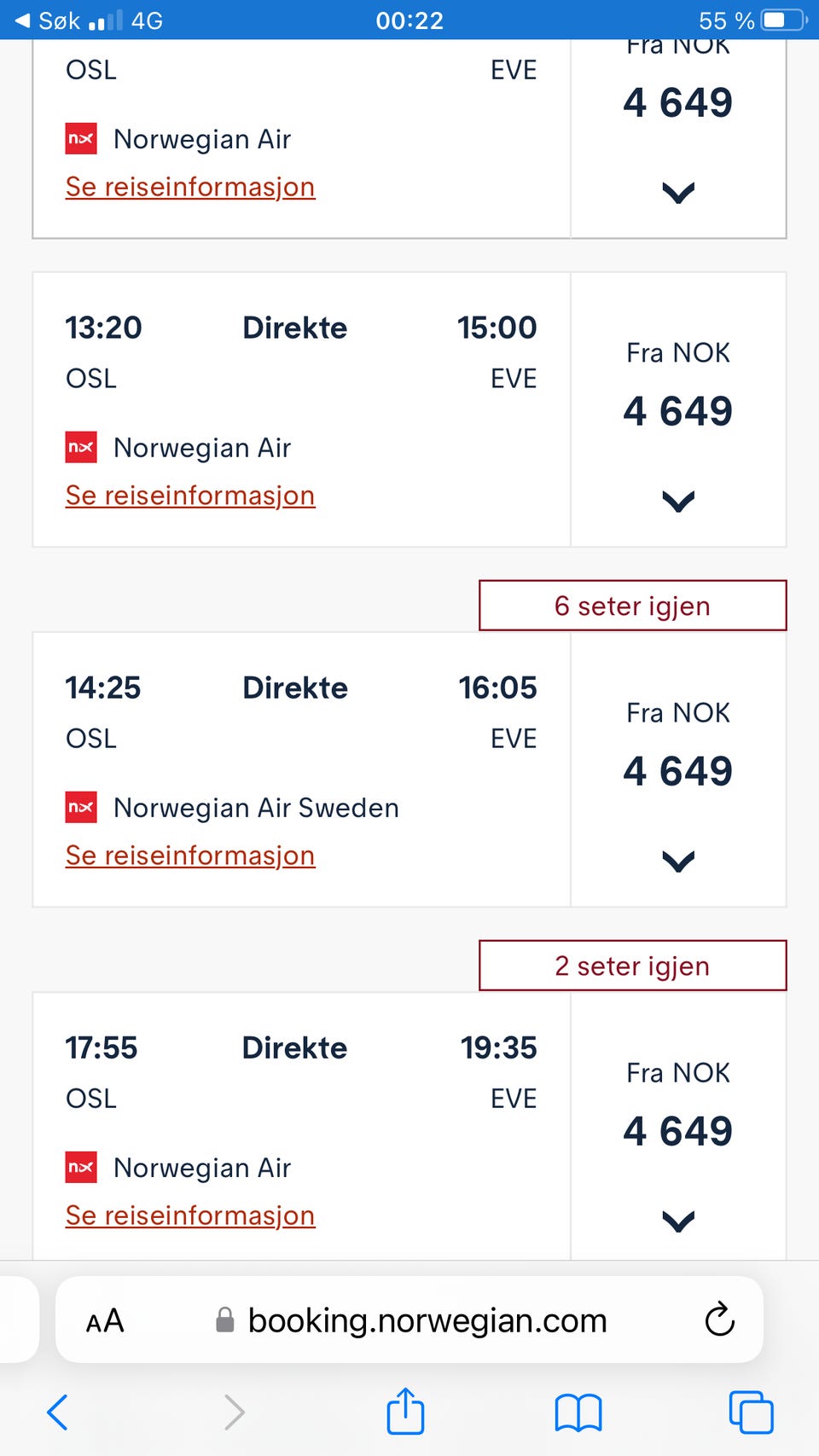This screenshot has height=1456, width=819.
Task: Open the Safari tabs overview icon
Action: pyautogui.click(x=751, y=1412)
